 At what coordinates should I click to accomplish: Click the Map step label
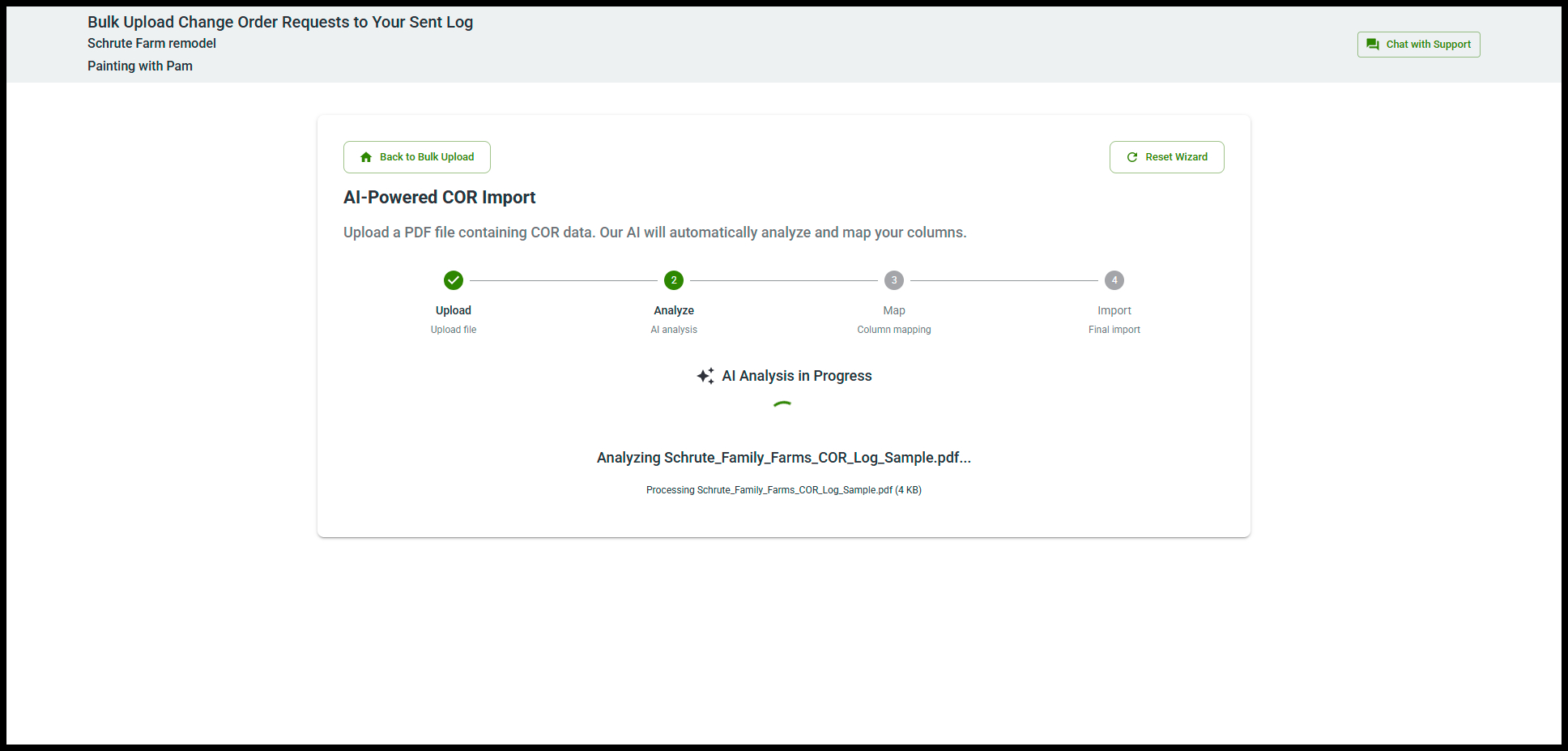[894, 310]
